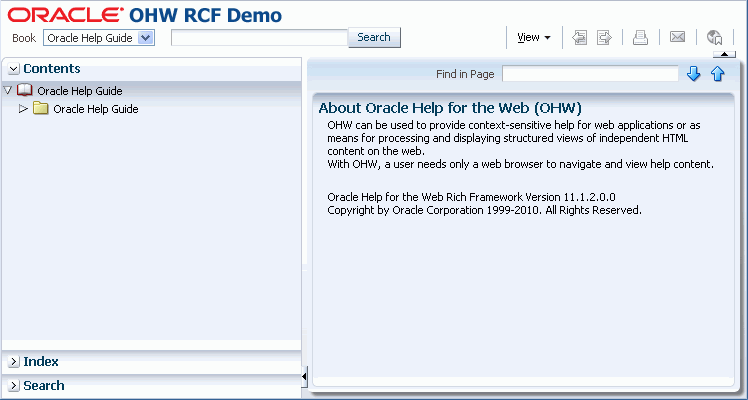Collapse the Oracle Help Guide book node

tap(8, 90)
